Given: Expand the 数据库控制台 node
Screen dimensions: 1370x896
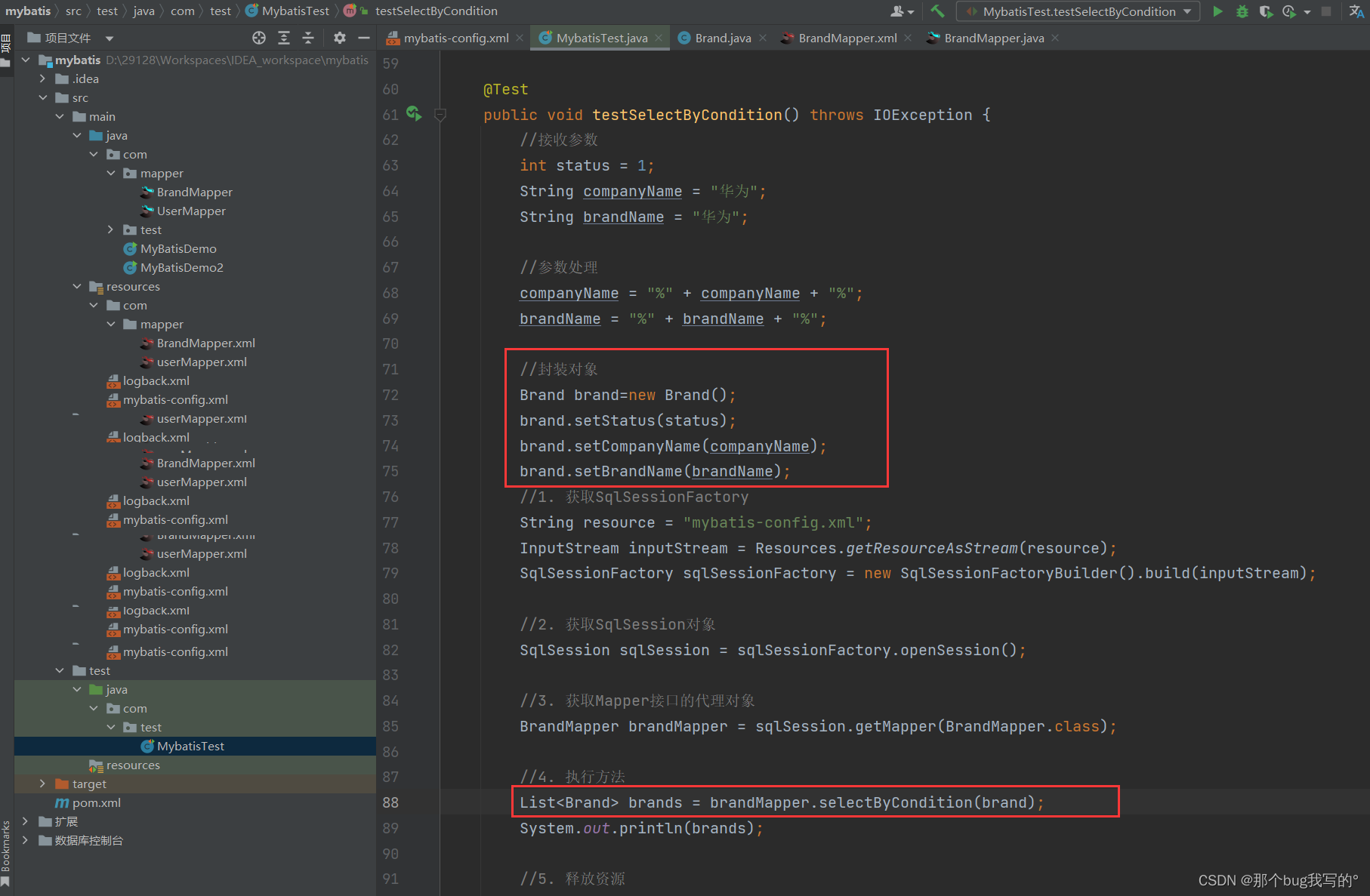Looking at the screenshot, I should point(26,840).
